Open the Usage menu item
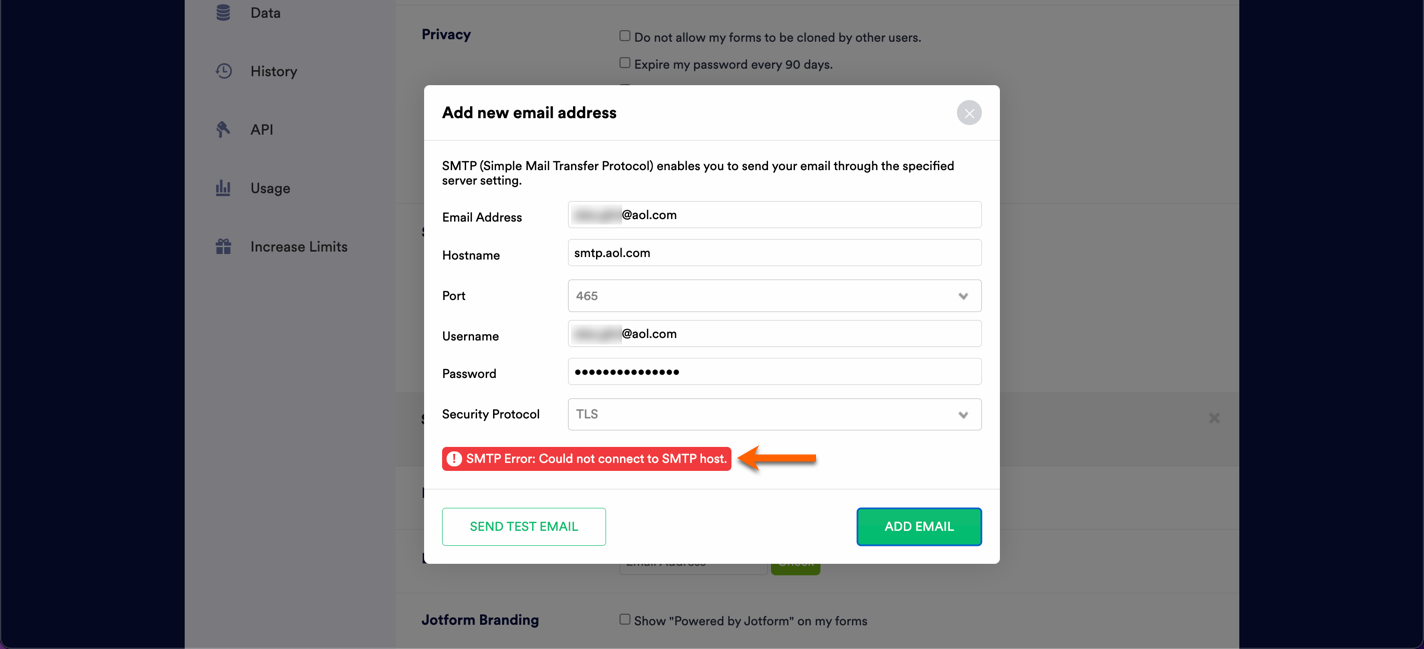1424x649 pixels. (x=270, y=188)
